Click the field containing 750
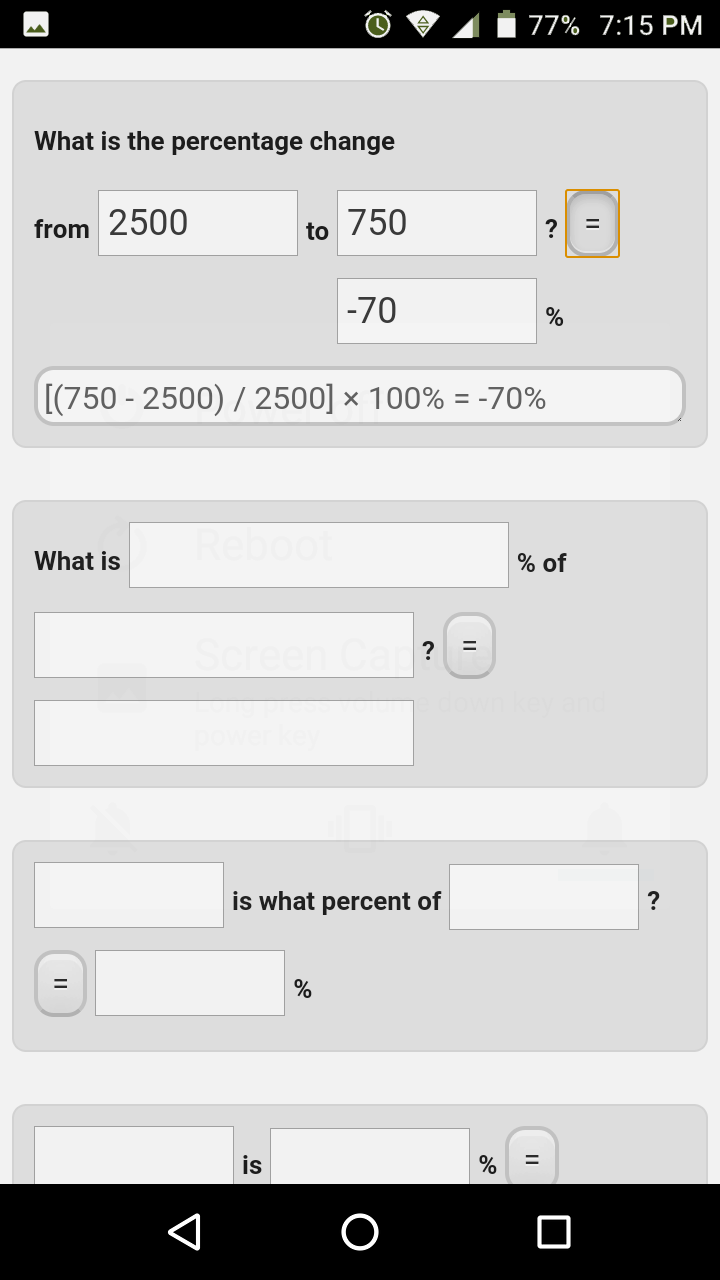 pyautogui.click(x=436, y=222)
